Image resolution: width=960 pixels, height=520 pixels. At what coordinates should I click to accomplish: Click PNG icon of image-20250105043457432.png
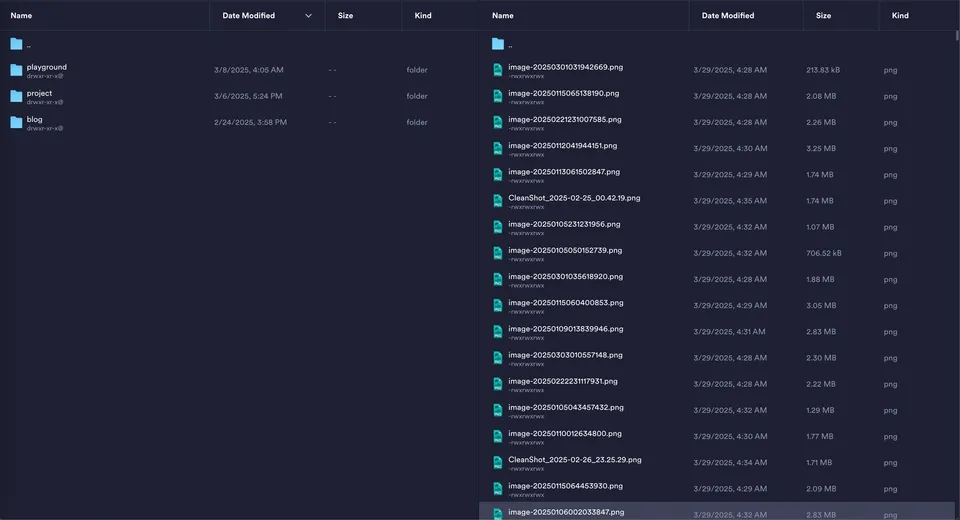click(x=498, y=410)
